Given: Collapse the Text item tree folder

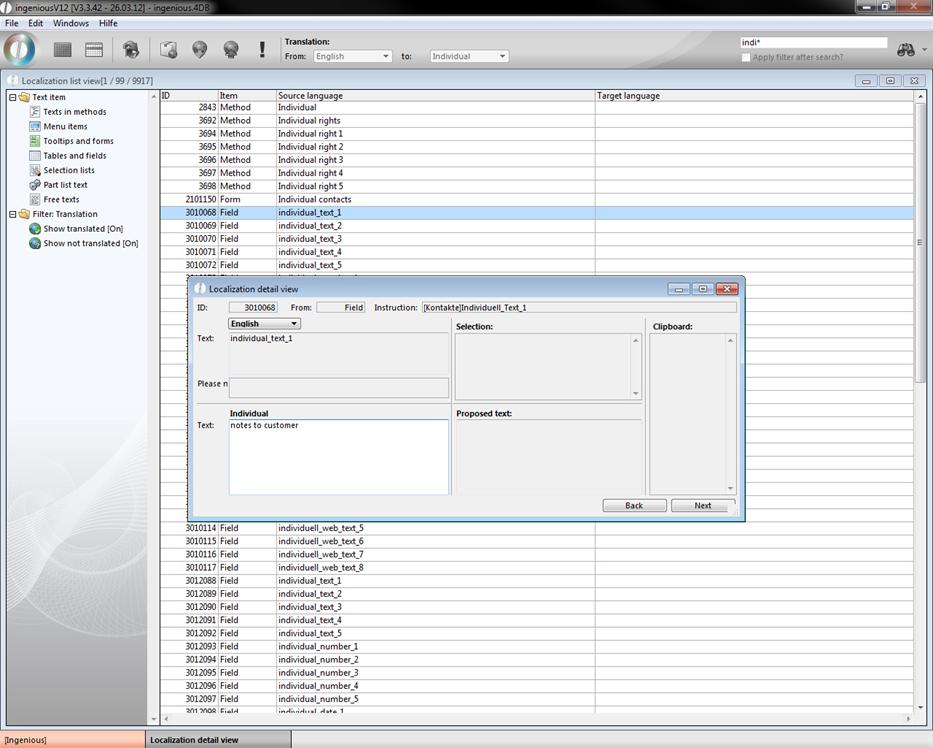Looking at the screenshot, I should point(11,97).
